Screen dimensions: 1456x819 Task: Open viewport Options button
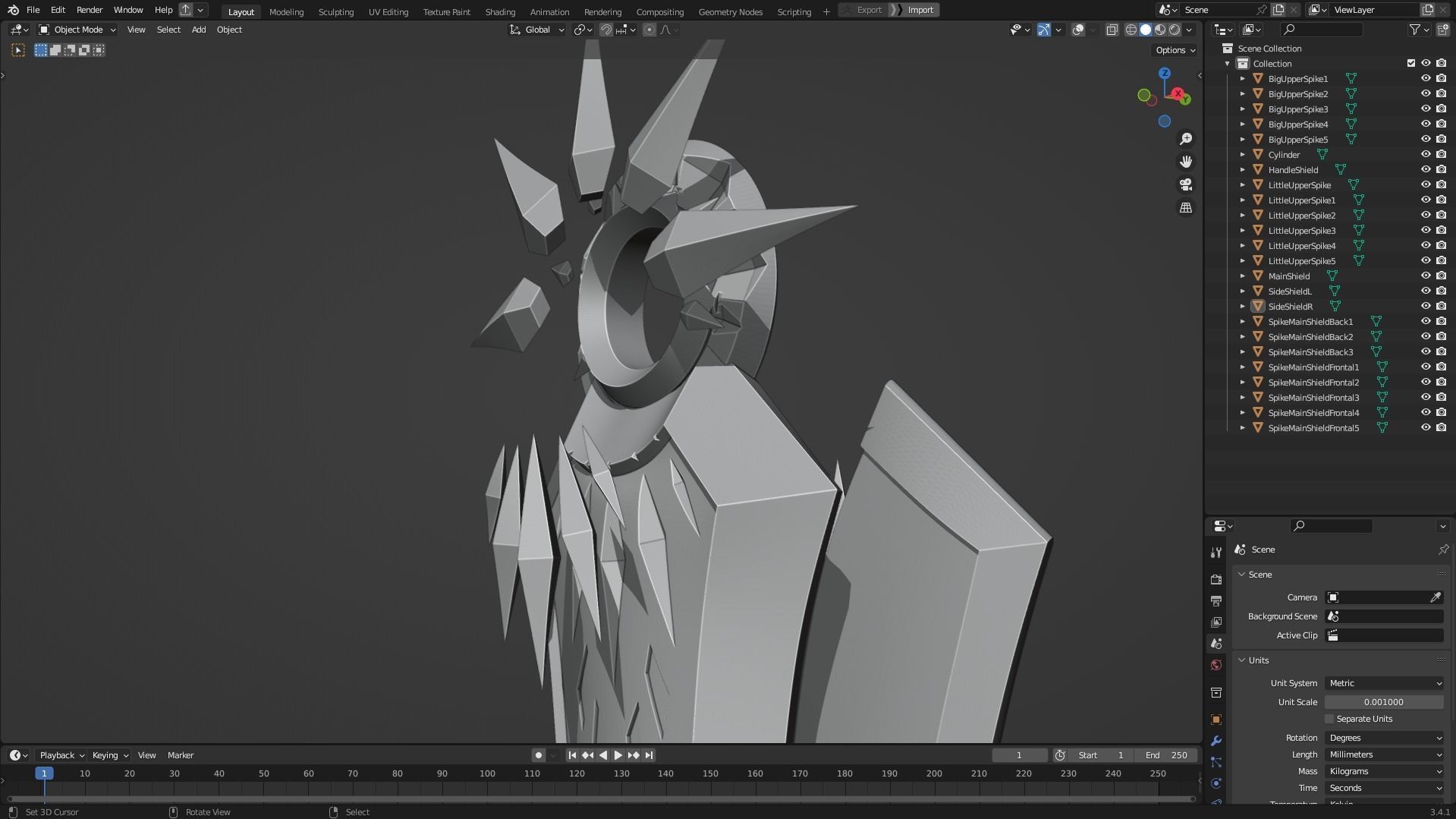pyautogui.click(x=1175, y=50)
